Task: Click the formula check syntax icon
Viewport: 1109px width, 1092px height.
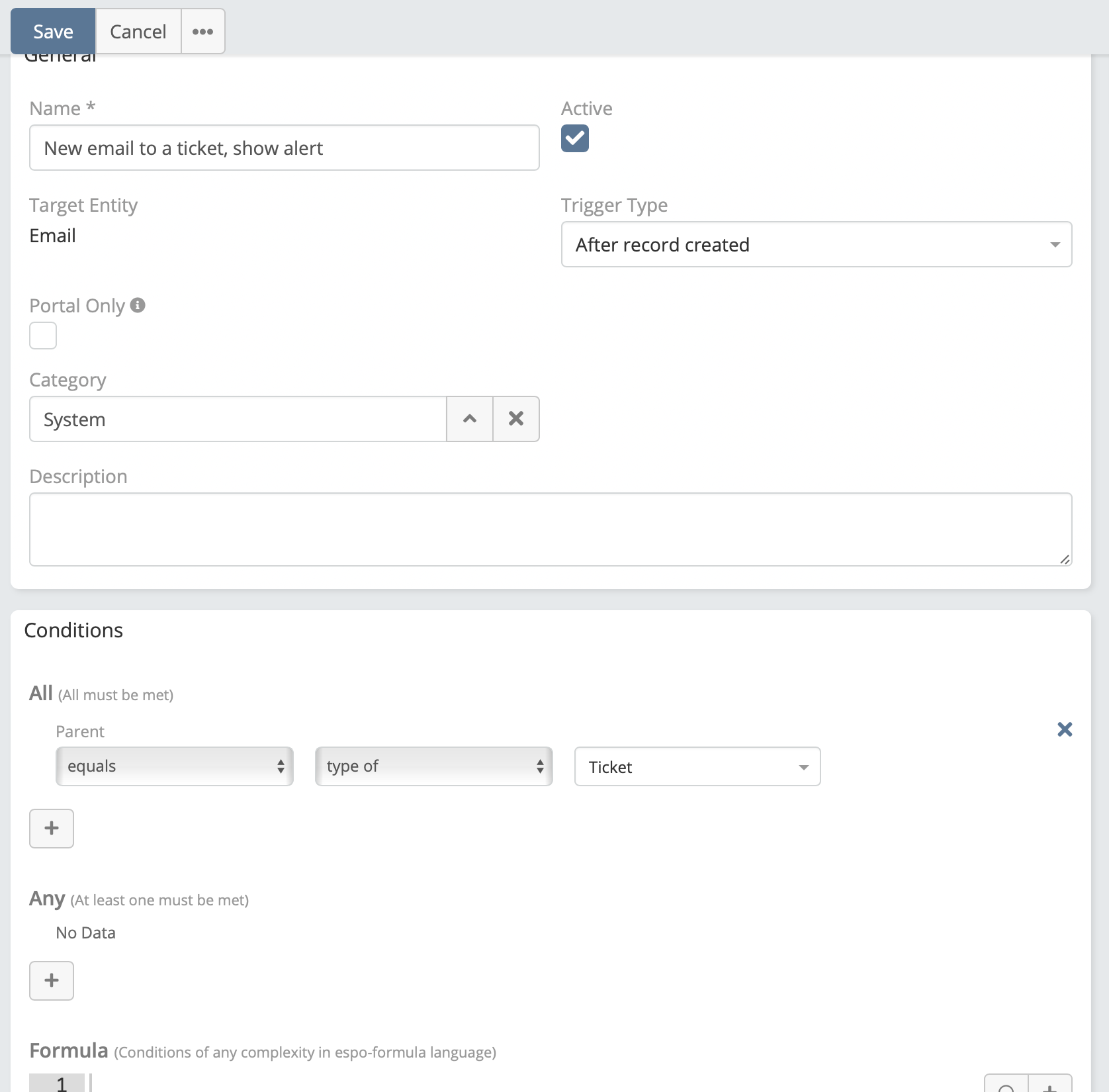Action: click(1006, 1085)
